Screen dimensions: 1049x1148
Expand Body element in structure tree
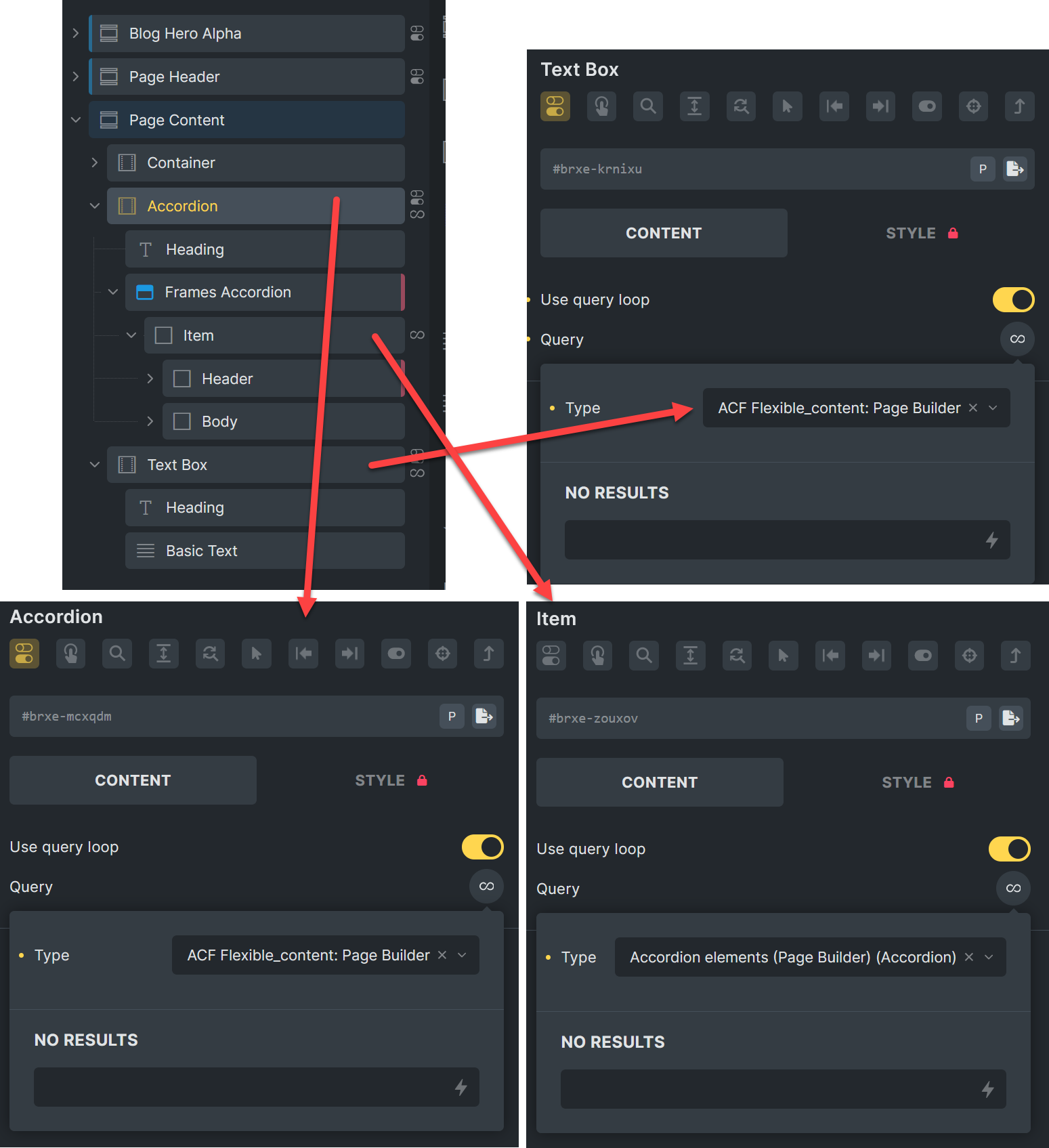click(150, 421)
